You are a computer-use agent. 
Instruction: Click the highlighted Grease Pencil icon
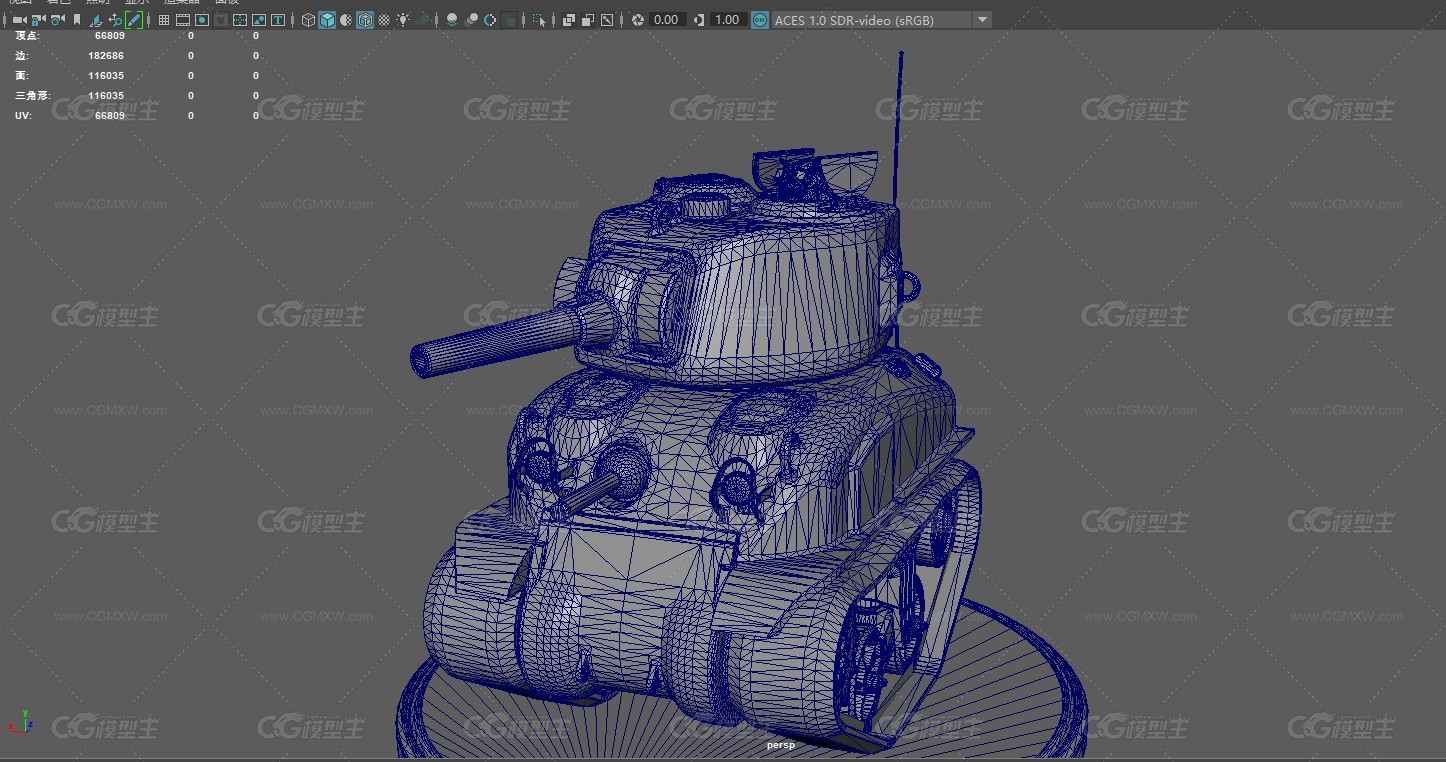[x=133, y=20]
